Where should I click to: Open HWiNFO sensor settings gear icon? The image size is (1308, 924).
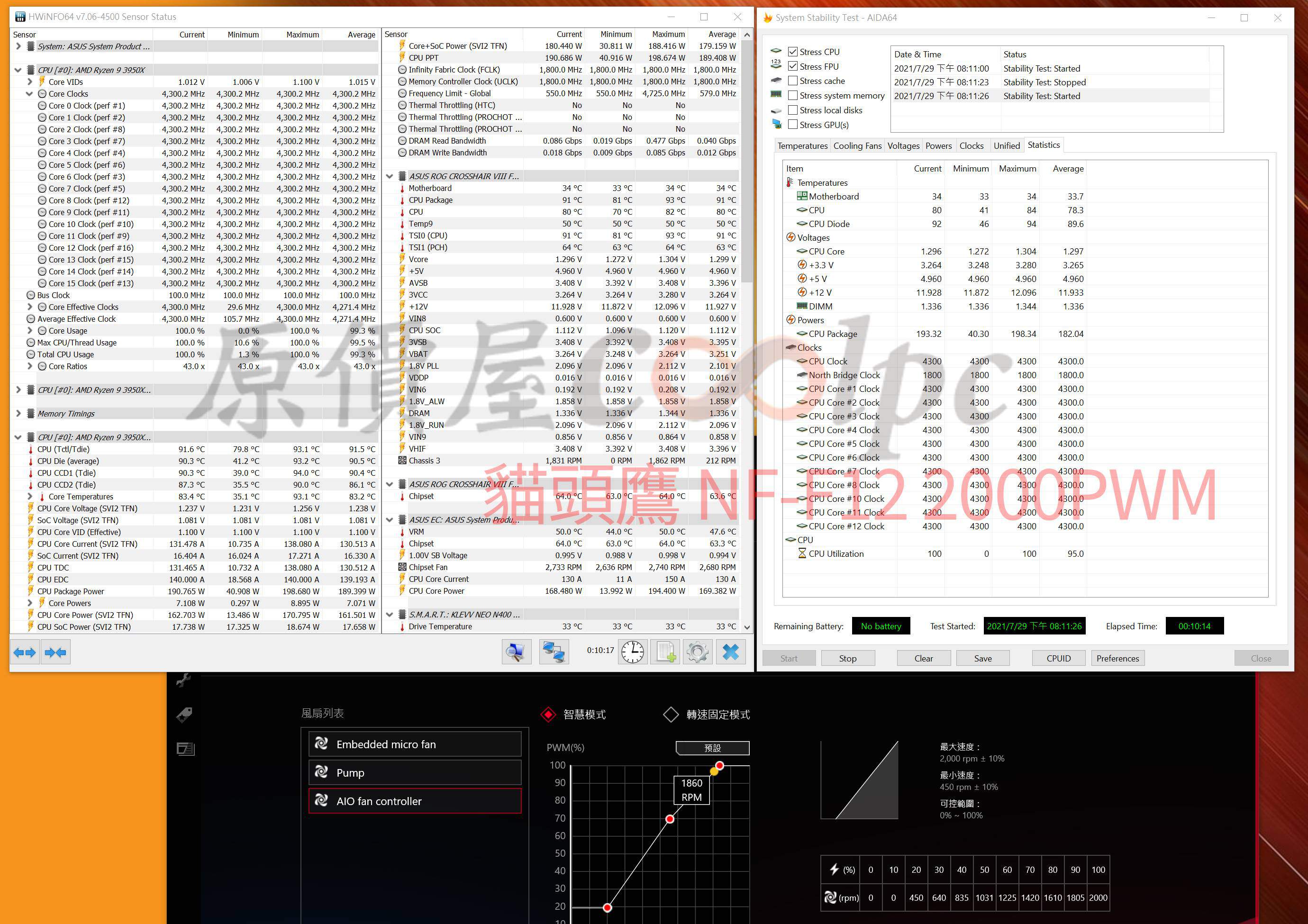[697, 652]
